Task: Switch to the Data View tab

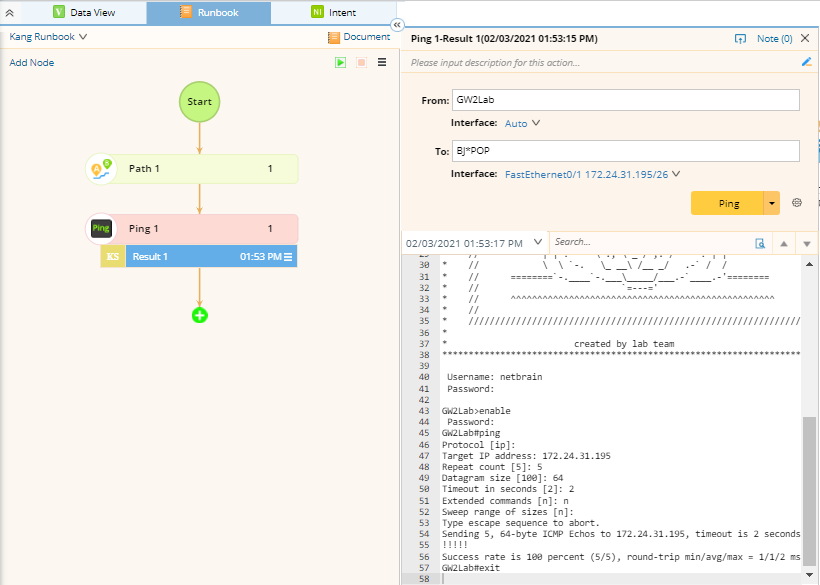Action: point(83,12)
